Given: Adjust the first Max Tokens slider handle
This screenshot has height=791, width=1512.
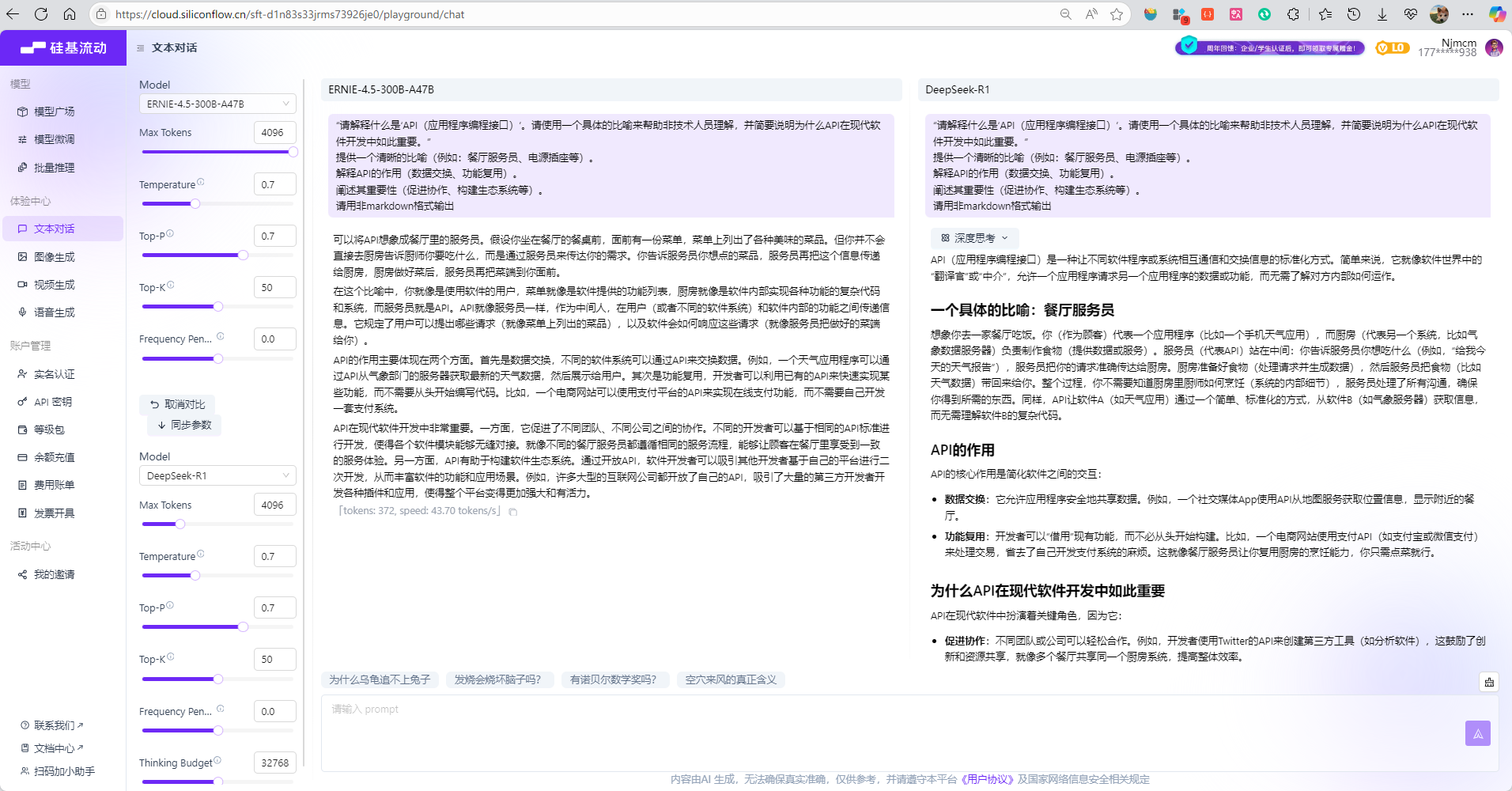Looking at the screenshot, I should tap(293, 152).
